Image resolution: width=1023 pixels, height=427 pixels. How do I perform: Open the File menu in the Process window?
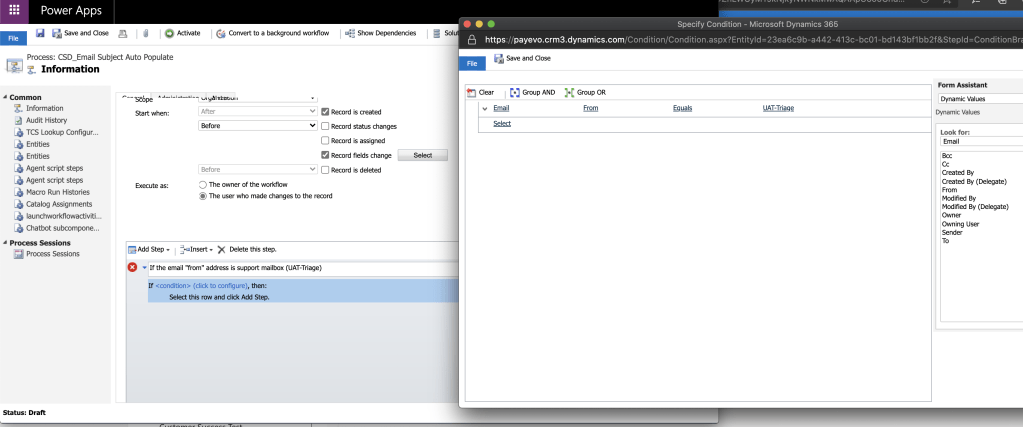point(14,36)
